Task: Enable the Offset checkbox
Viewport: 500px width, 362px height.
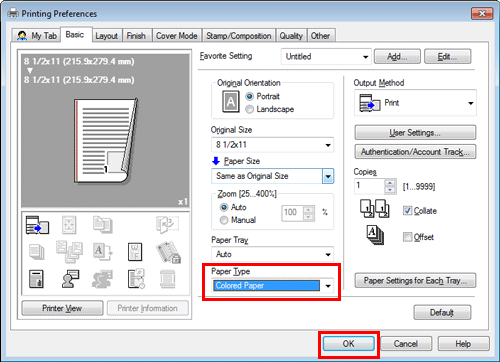Action: click(407, 237)
